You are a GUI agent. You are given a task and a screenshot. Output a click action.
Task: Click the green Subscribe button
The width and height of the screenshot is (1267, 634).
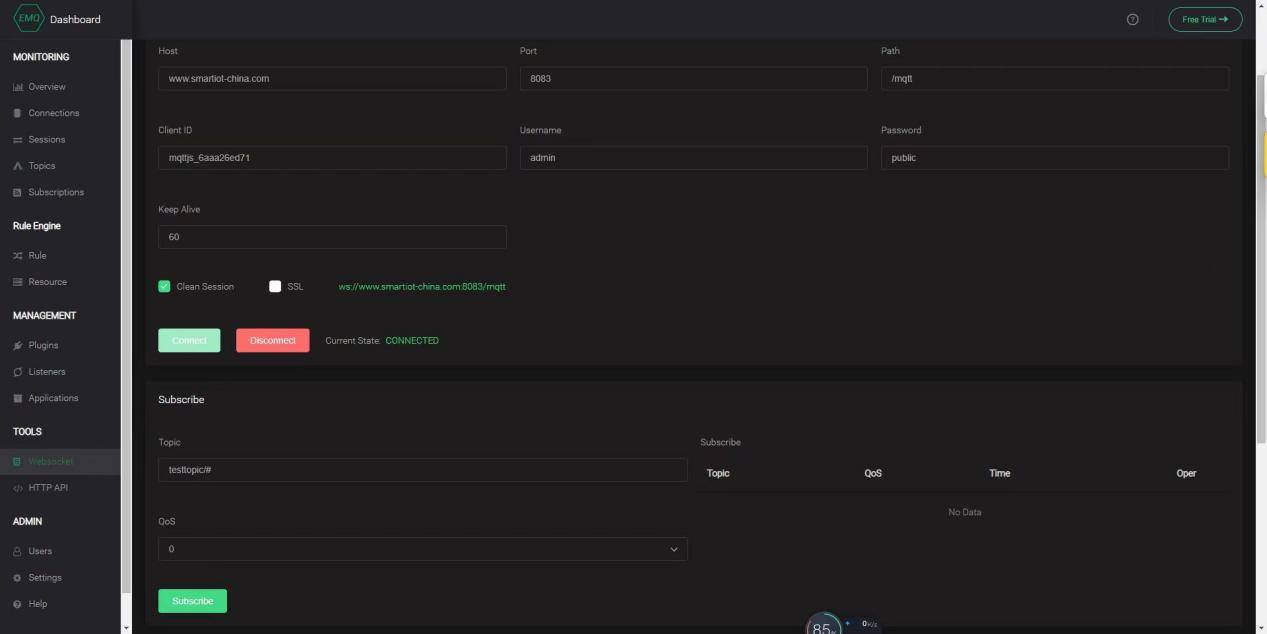tap(192, 601)
